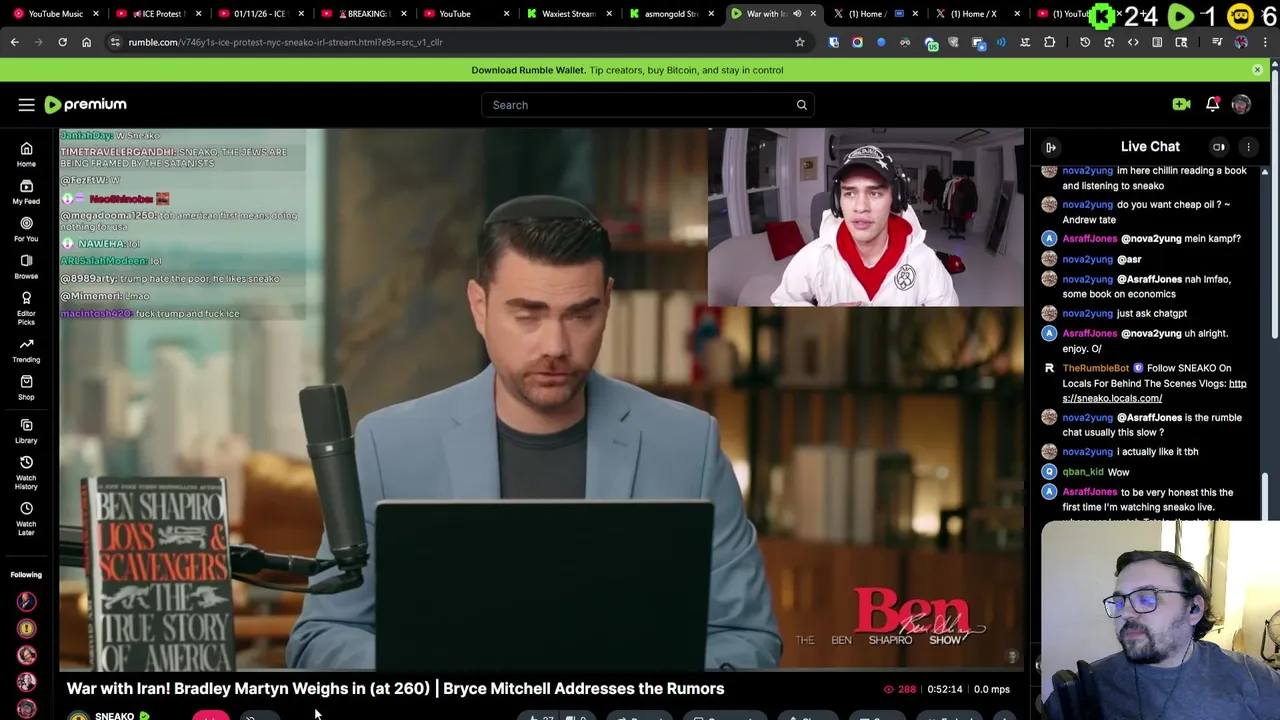The width and height of the screenshot is (1280, 720).
Task: Open Trending in the sidebar
Action: tap(26, 350)
